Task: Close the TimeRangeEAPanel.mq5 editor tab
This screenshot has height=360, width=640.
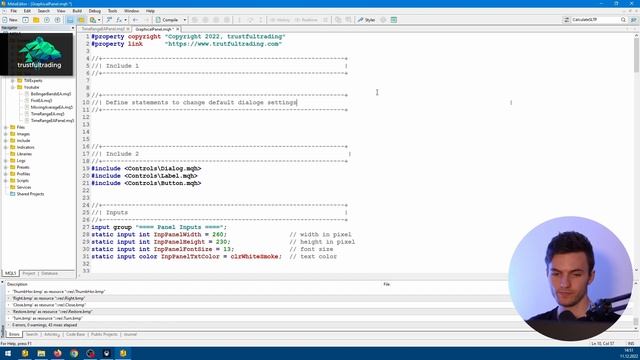Action: tap(128, 29)
